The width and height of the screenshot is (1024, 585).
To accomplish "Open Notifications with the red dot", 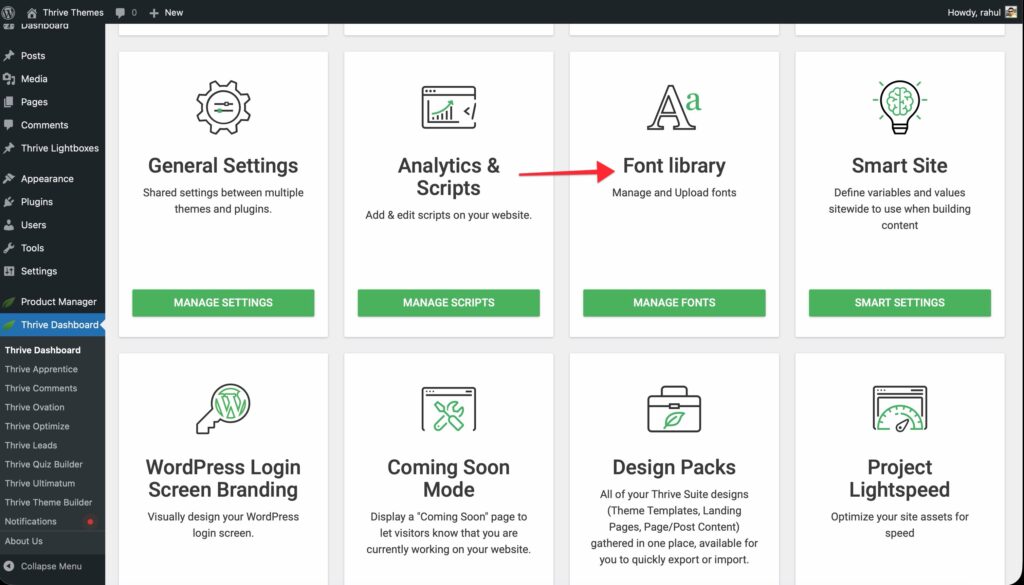I will coord(31,521).
